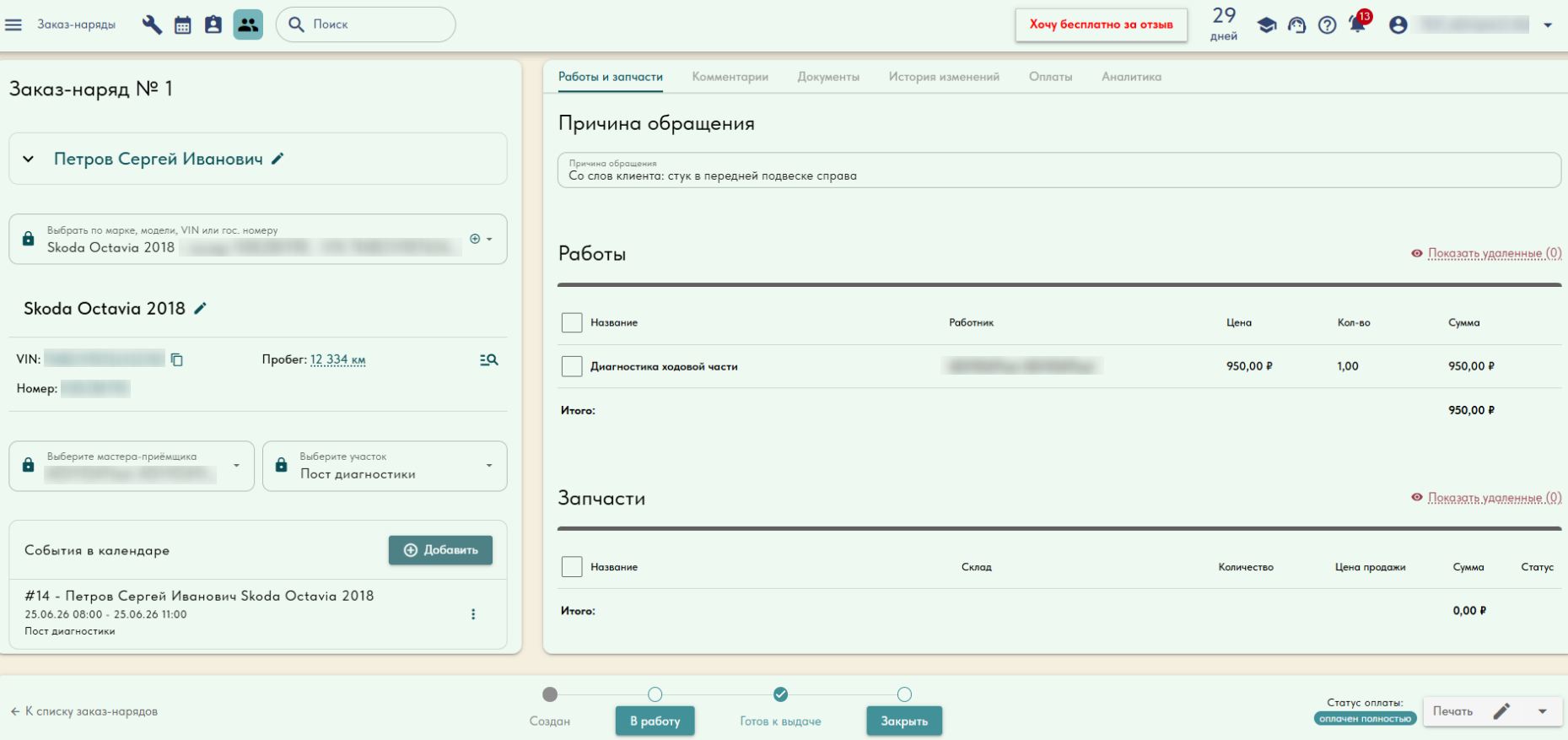Focus the Поиск search field
The width and height of the screenshot is (1568, 740).
tap(366, 24)
